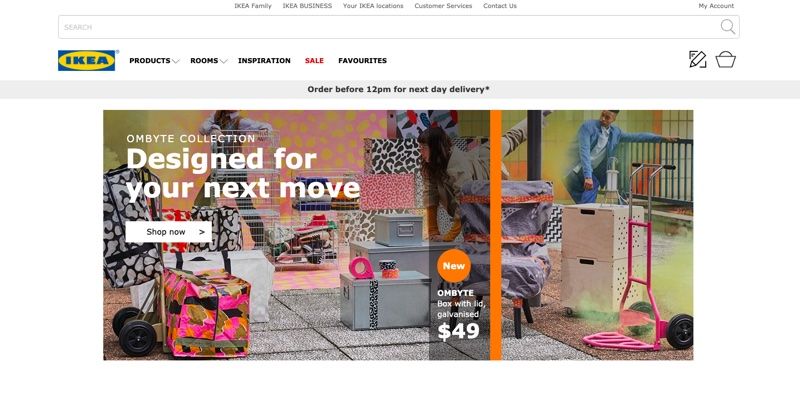
Task: Open the Inspiration menu item
Action: tap(264, 61)
